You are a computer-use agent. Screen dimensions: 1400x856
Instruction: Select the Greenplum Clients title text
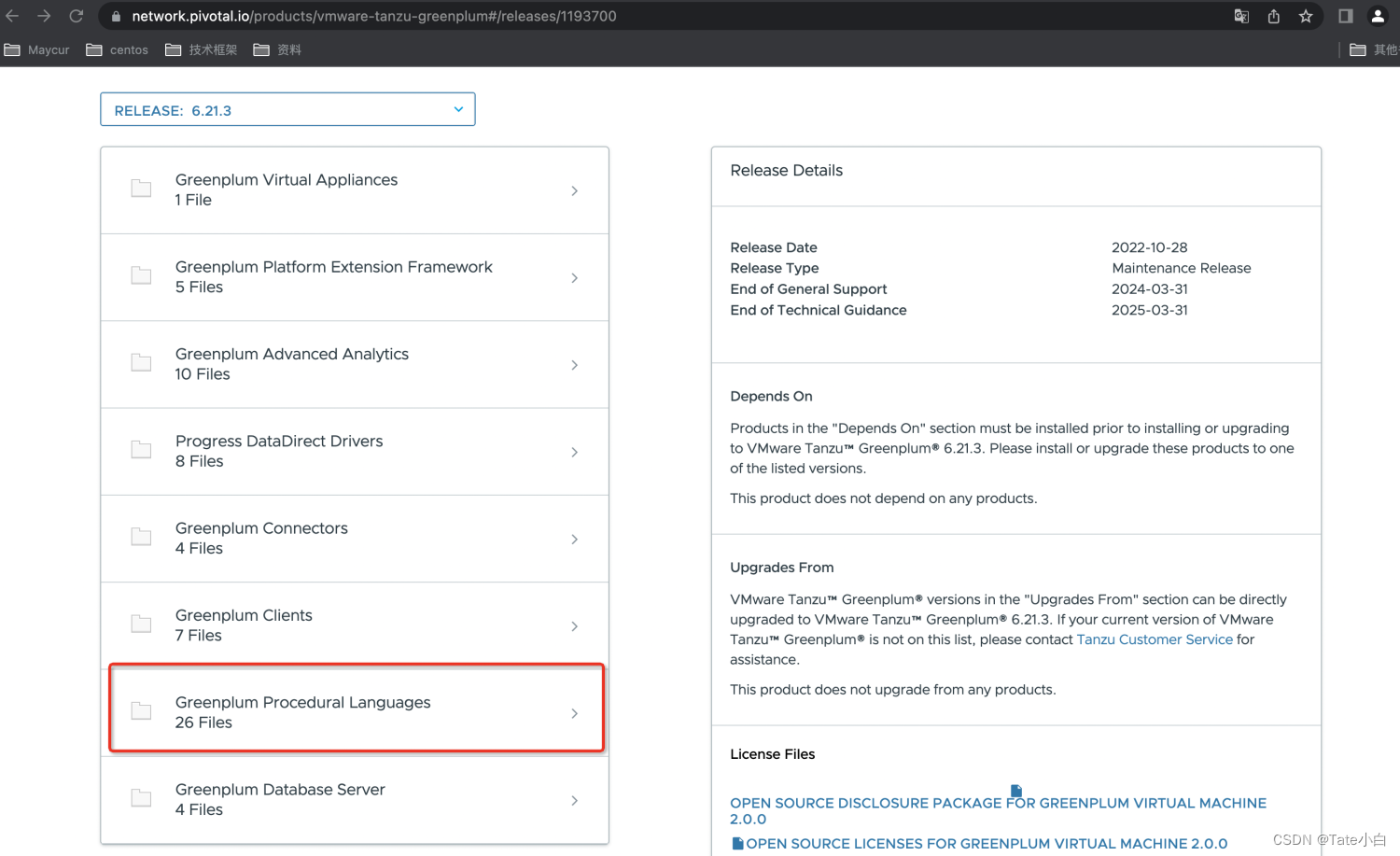coord(244,615)
